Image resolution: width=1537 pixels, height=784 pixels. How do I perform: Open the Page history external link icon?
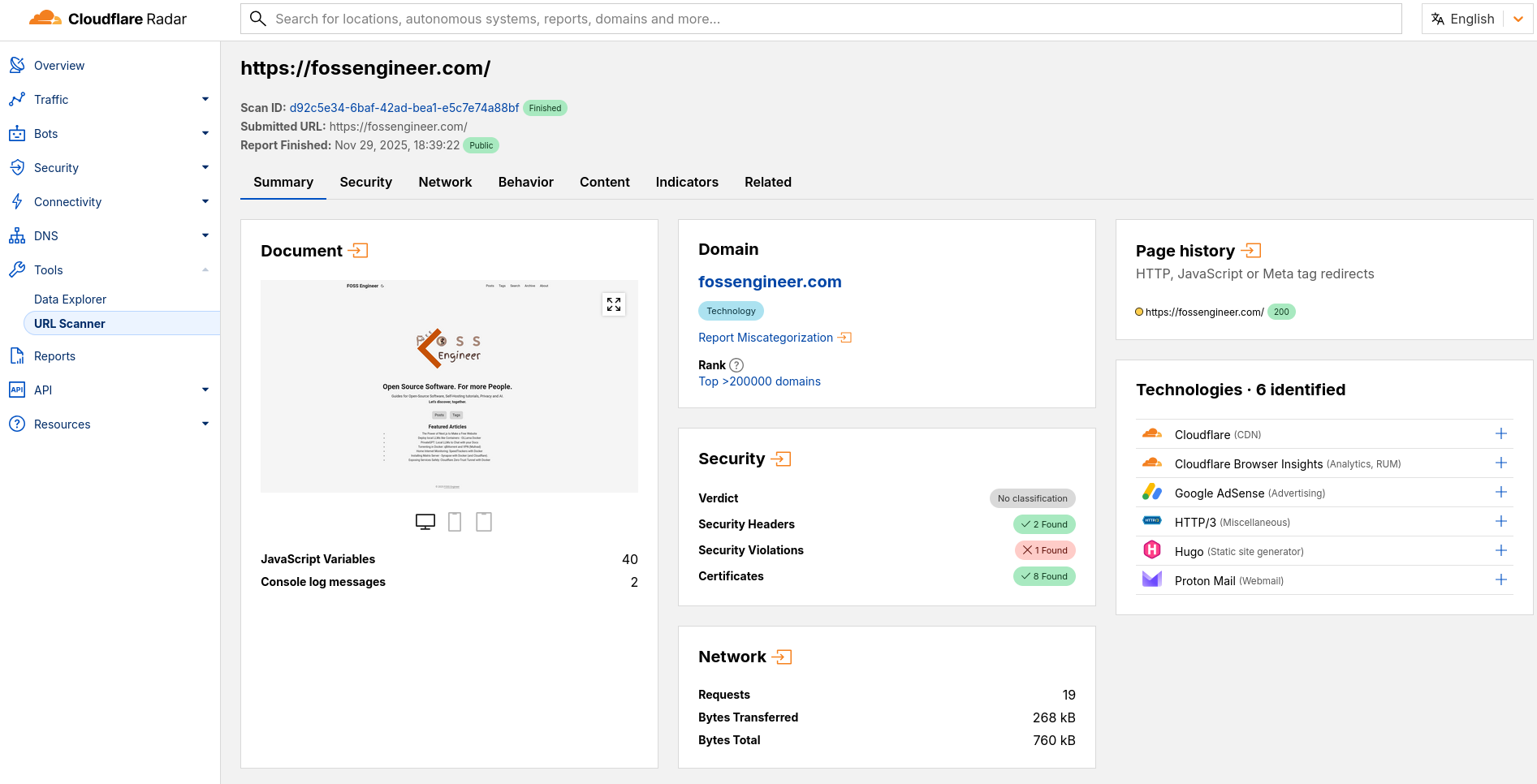1250,250
